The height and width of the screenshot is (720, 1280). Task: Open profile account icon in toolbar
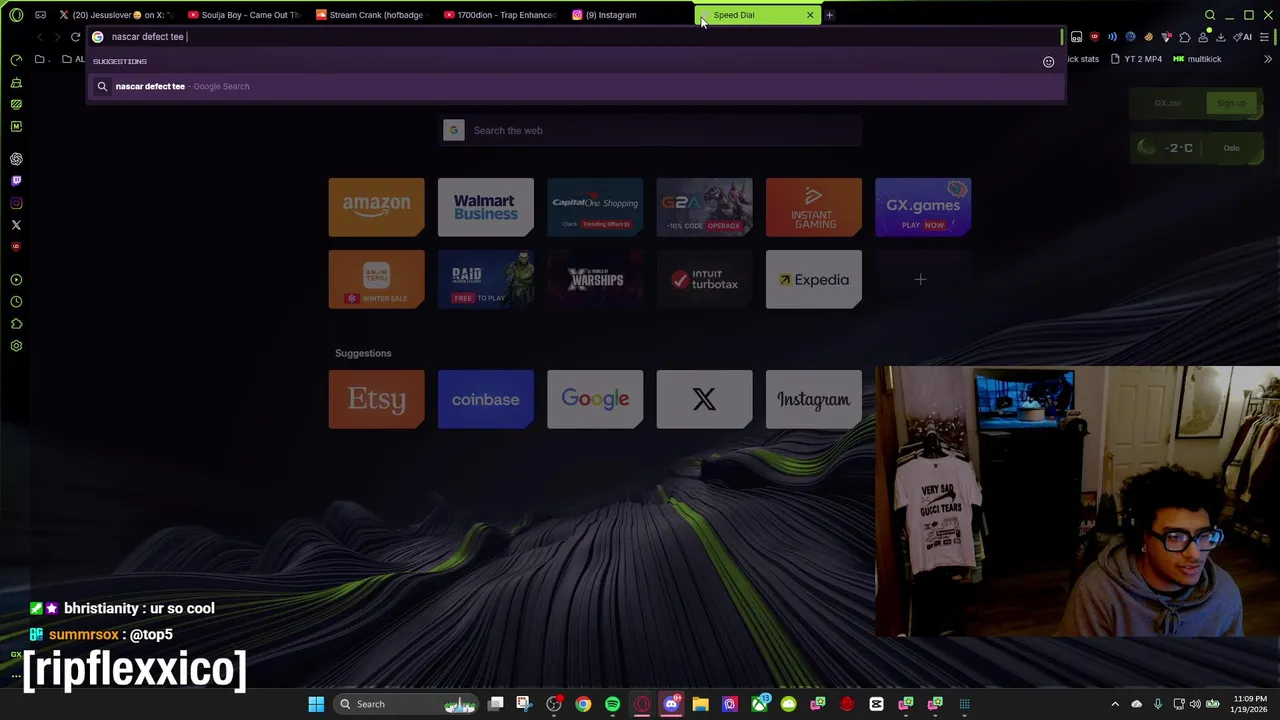click(x=1203, y=37)
